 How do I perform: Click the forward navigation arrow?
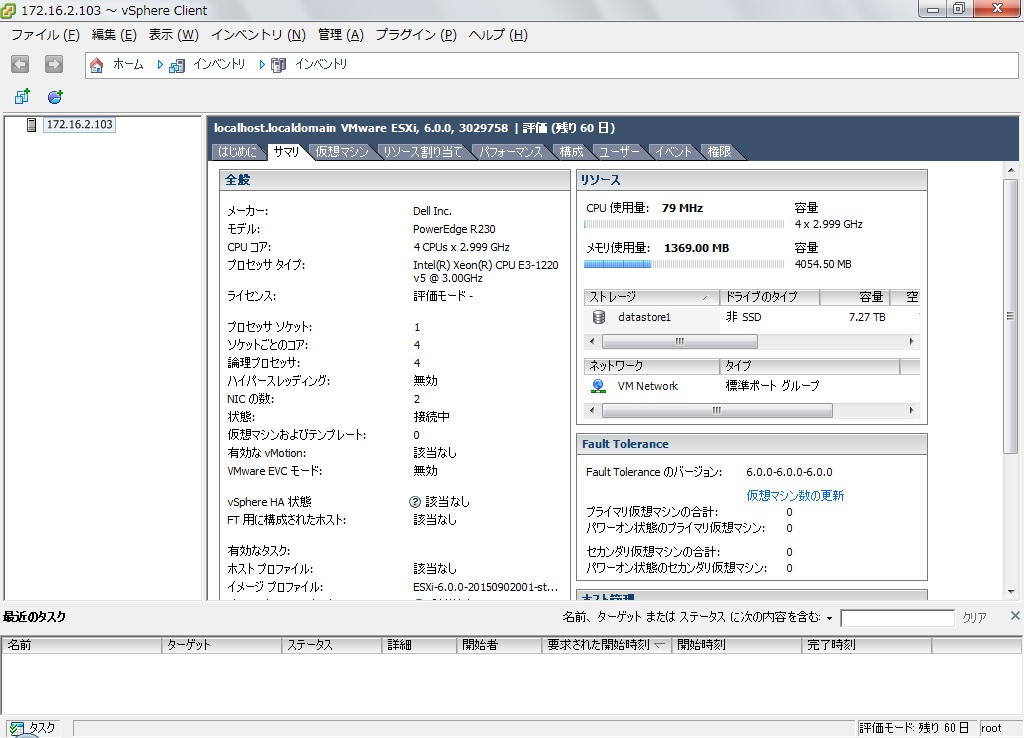[x=54, y=64]
